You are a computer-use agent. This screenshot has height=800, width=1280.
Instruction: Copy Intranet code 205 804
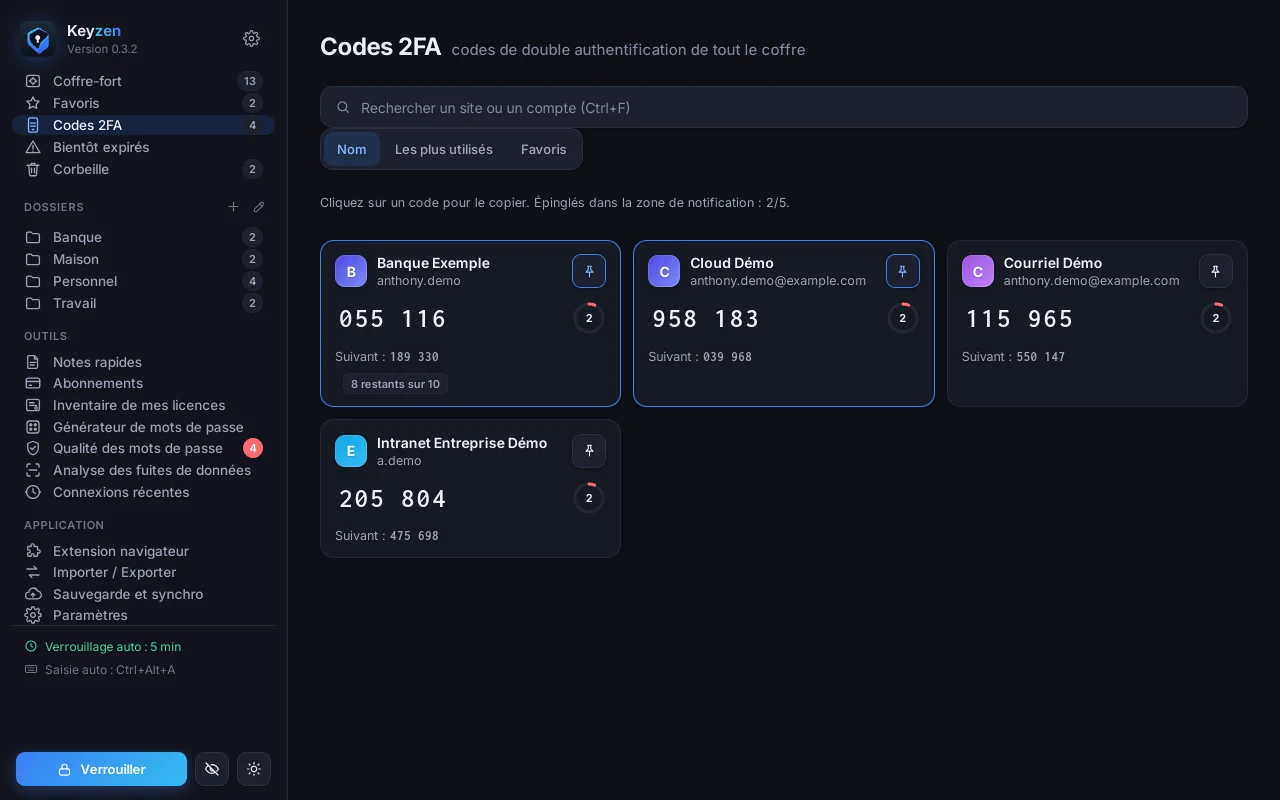[x=393, y=499]
